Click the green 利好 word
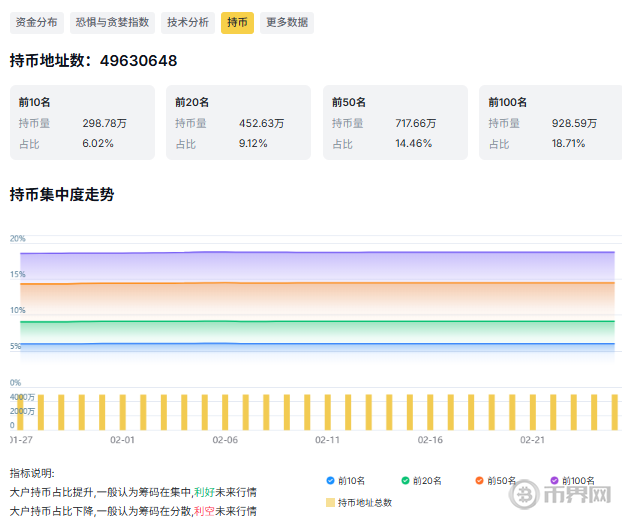Image resolution: width=622 pixels, height=522 pixels. point(204,492)
